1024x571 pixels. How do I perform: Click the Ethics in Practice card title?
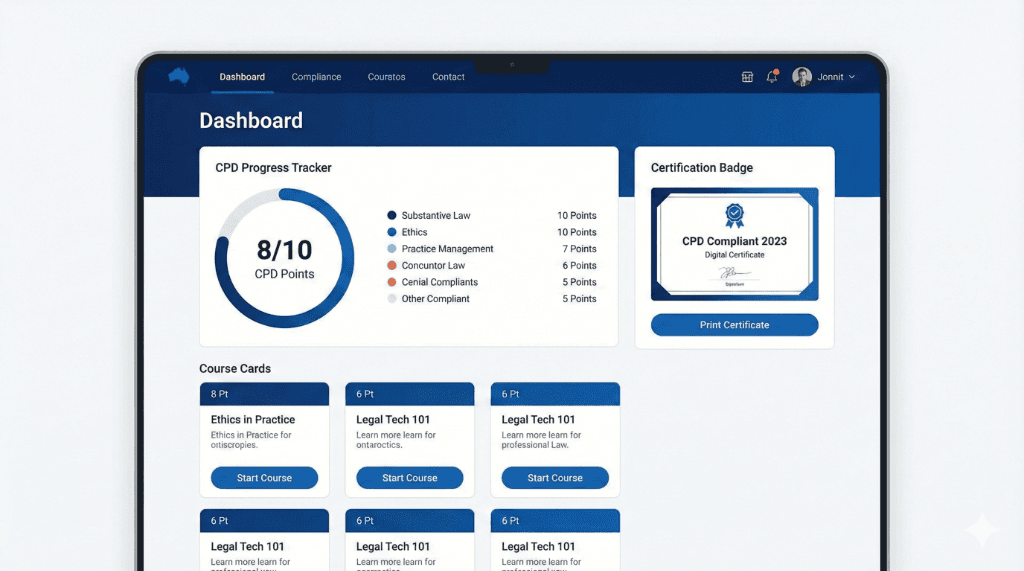click(253, 420)
